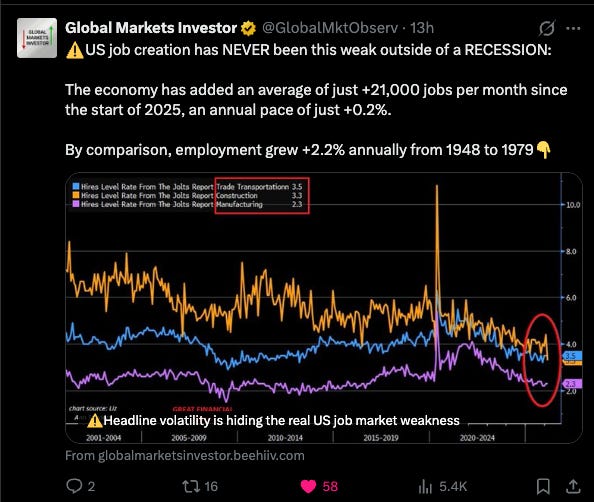Open Global Markets Investor profile avatar
This screenshot has width=594, height=502.
pos(37,38)
